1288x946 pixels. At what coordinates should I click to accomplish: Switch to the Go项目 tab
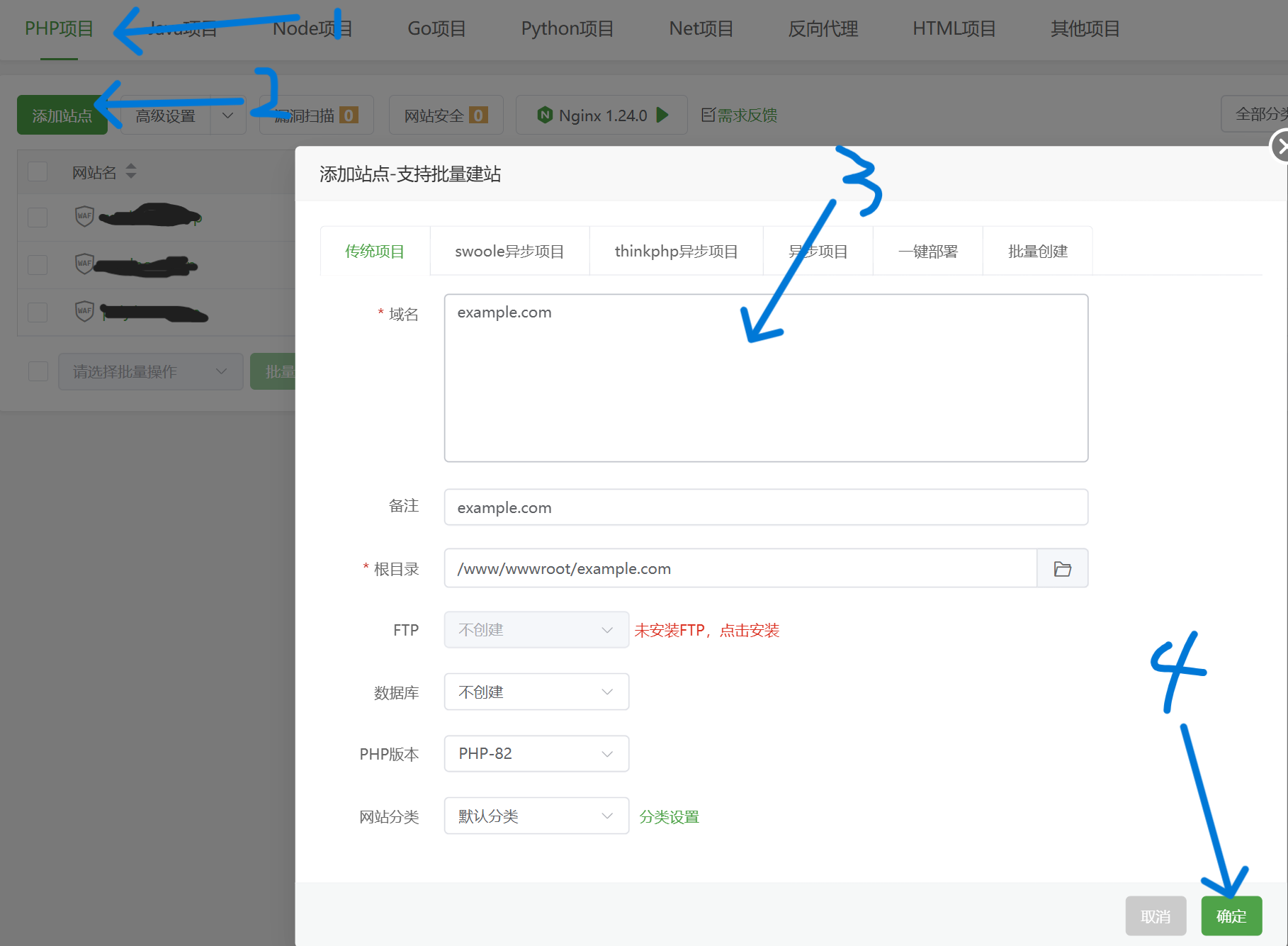tap(436, 29)
